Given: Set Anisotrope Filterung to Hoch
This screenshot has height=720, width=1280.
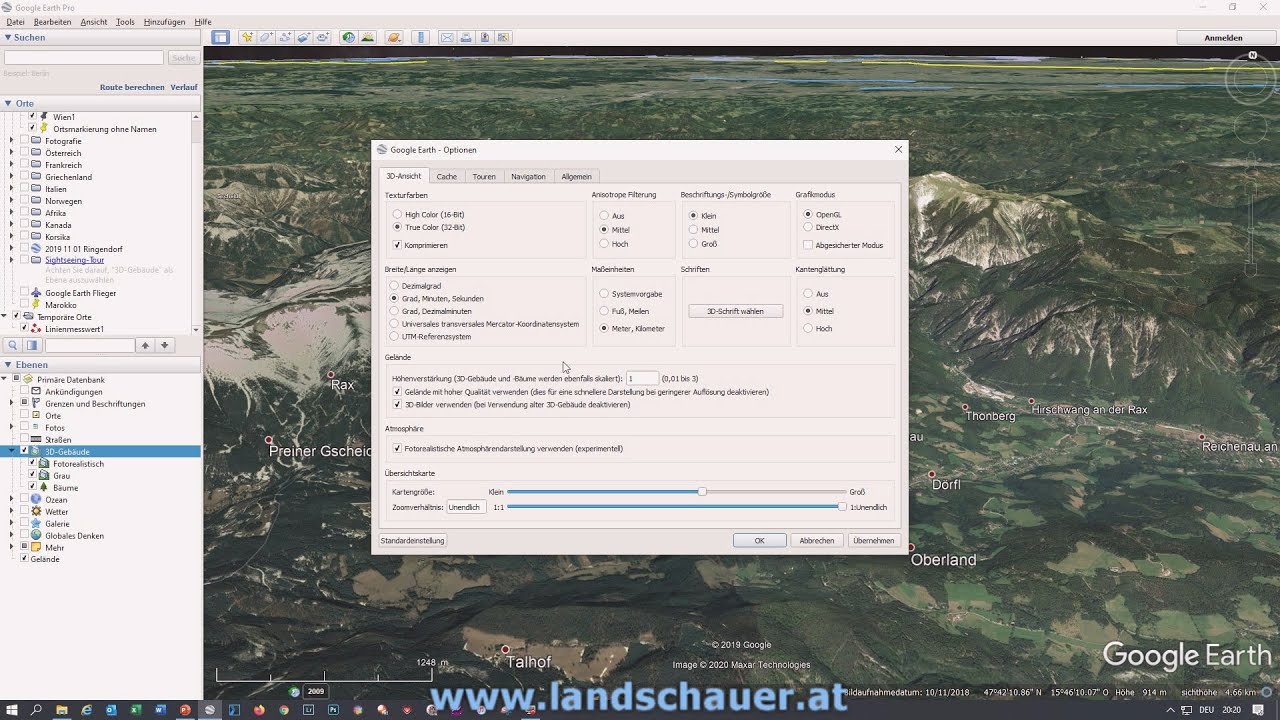Looking at the screenshot, I should pos(604,244).
